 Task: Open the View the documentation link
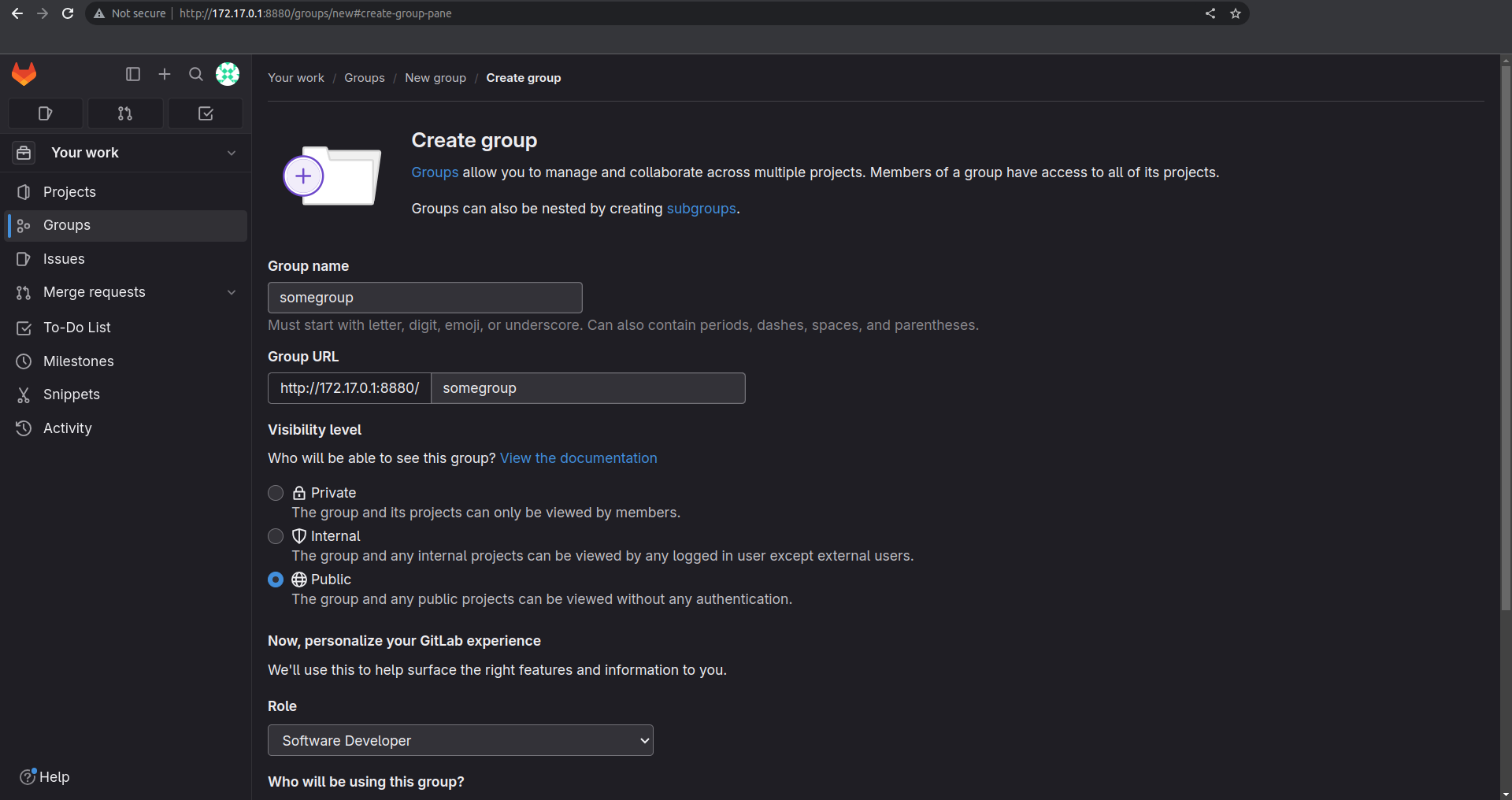(578, 457)
